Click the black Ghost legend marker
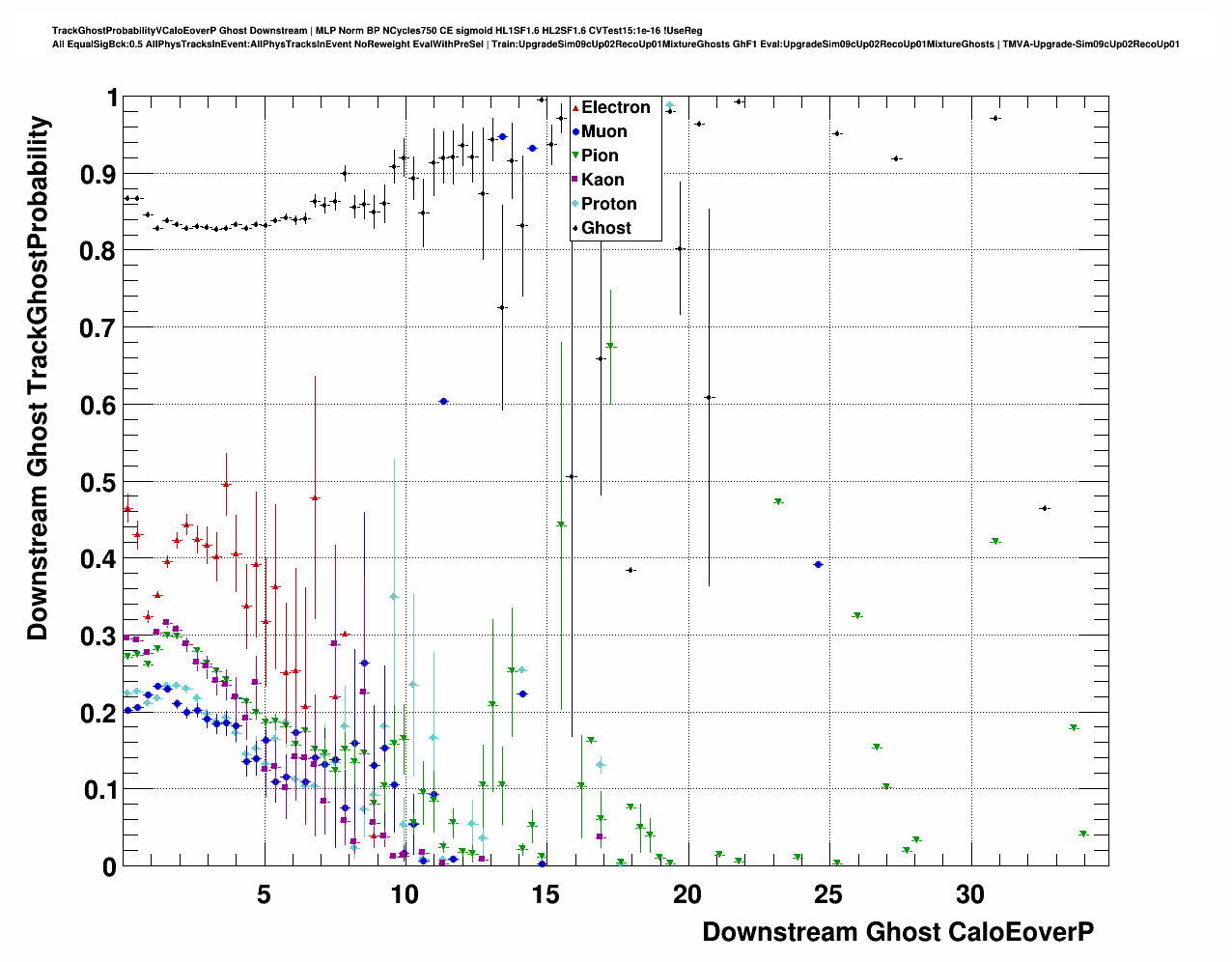The width and height of the screenshot is (1232, 962). coord(575,228)
